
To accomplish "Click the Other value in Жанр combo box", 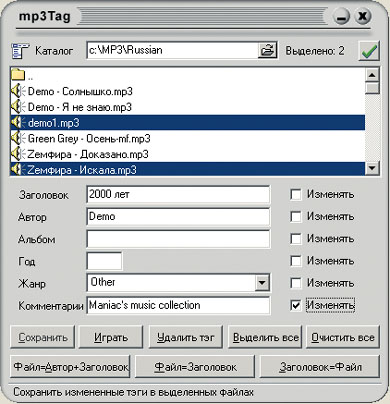I will click(103, 282).
